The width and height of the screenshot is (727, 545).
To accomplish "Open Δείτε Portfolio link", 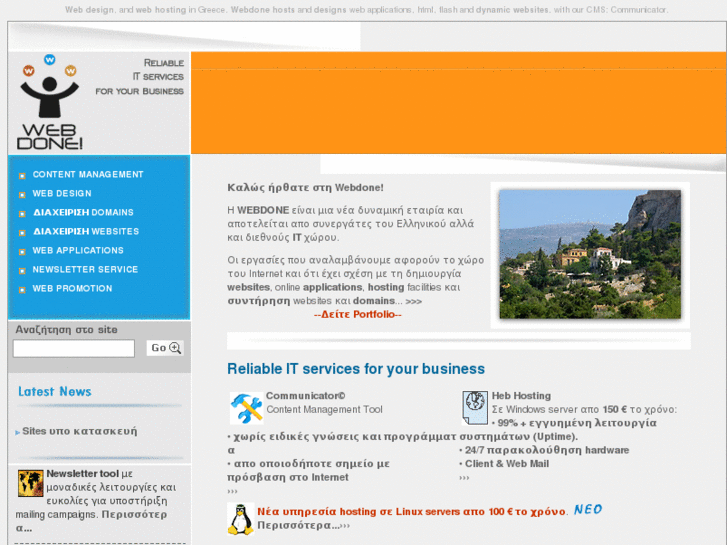I will 357,314.
